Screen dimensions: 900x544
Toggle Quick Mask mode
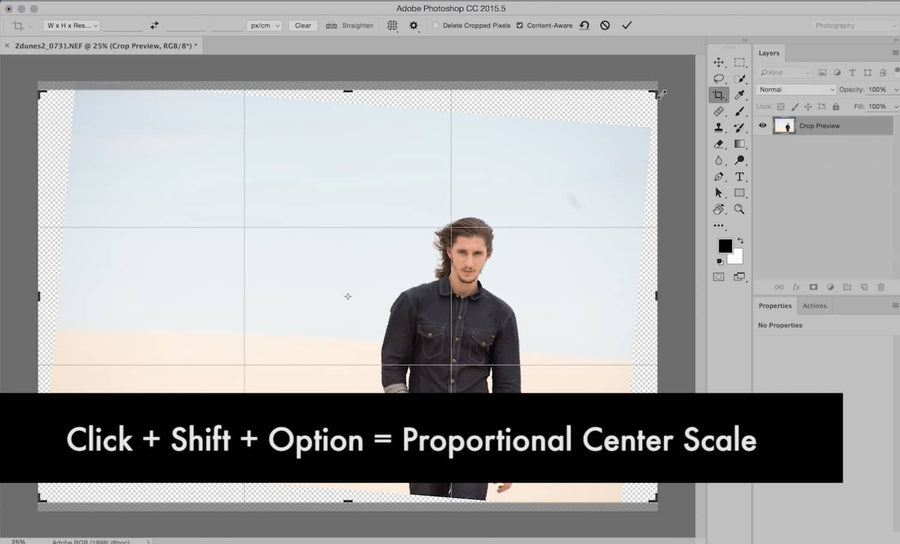(719, 277)
